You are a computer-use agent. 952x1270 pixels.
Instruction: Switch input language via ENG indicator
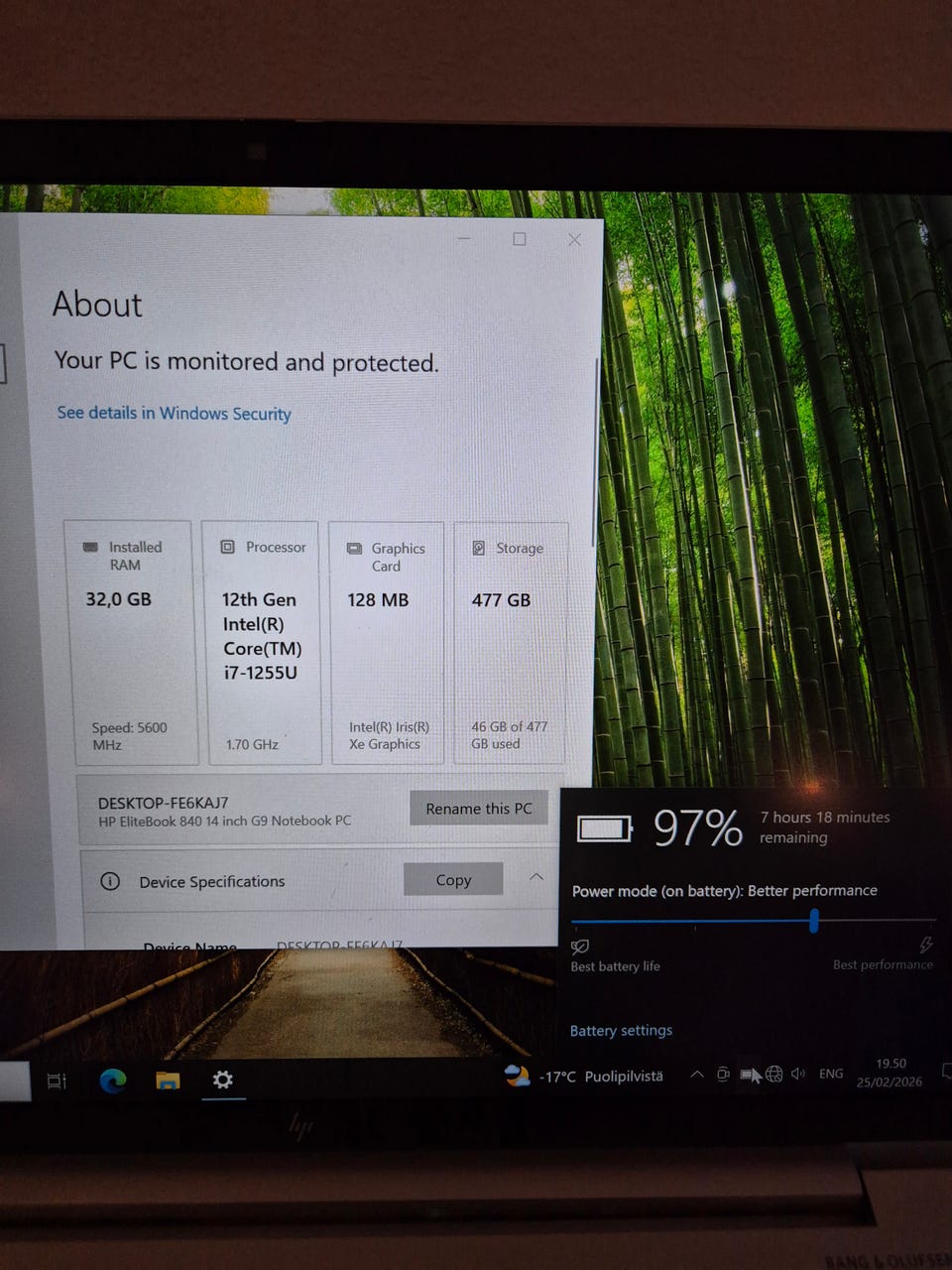831,1074
